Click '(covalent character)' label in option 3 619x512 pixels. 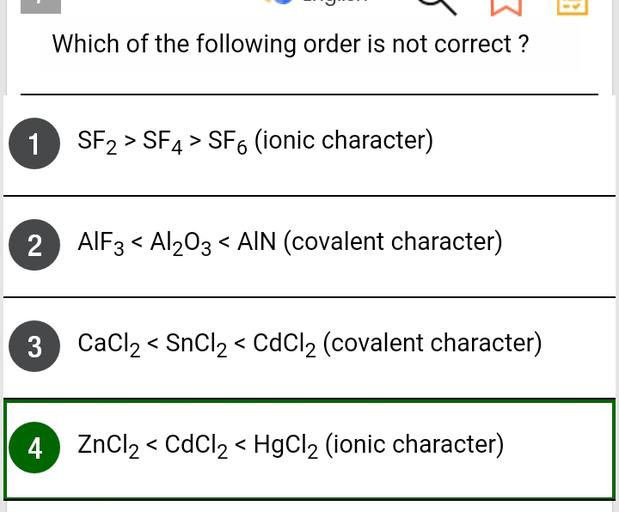pyautogui.click(x=433, y=344)
